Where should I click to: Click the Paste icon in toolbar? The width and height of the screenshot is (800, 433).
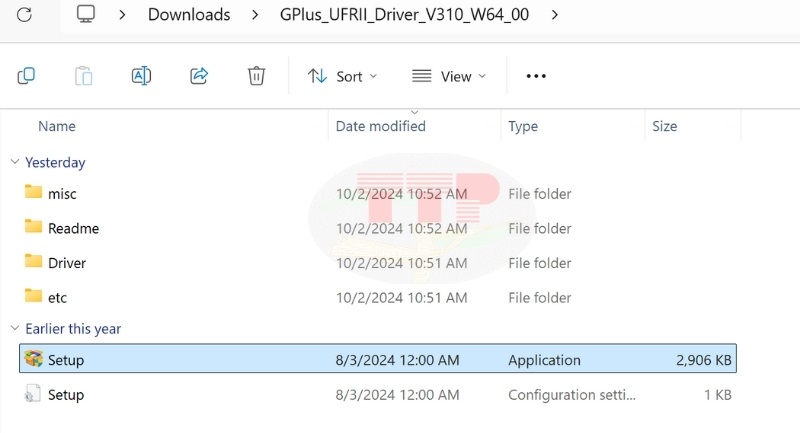84,76
